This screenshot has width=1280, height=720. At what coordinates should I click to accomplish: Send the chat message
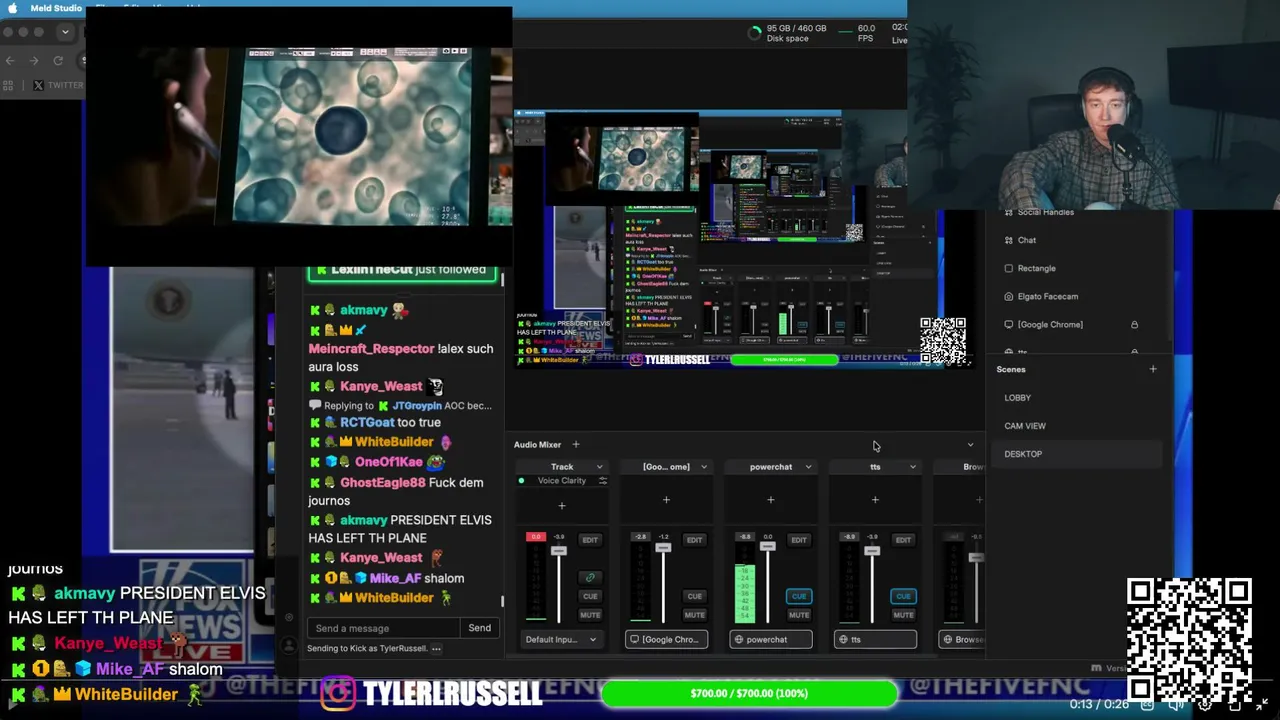(480, 628)
